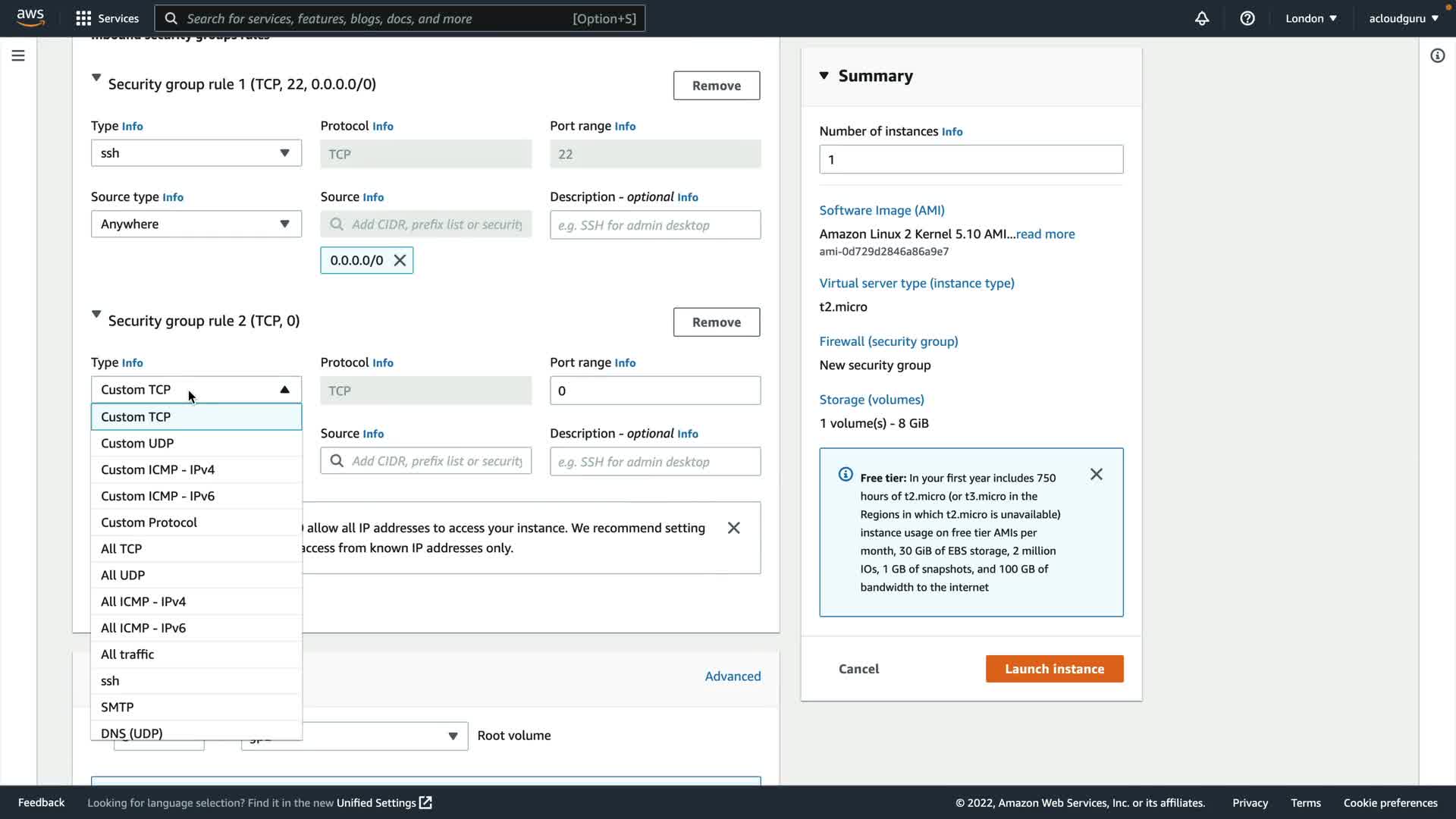Close the IP address warning banner
Image resolution: width=1456 pixels, height=819 pixels.
(733, 528)
